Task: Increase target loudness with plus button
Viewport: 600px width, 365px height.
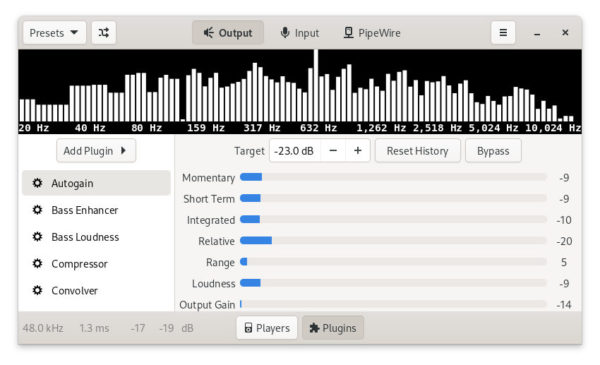Action: pyautogui.click(x=358, y=151)
